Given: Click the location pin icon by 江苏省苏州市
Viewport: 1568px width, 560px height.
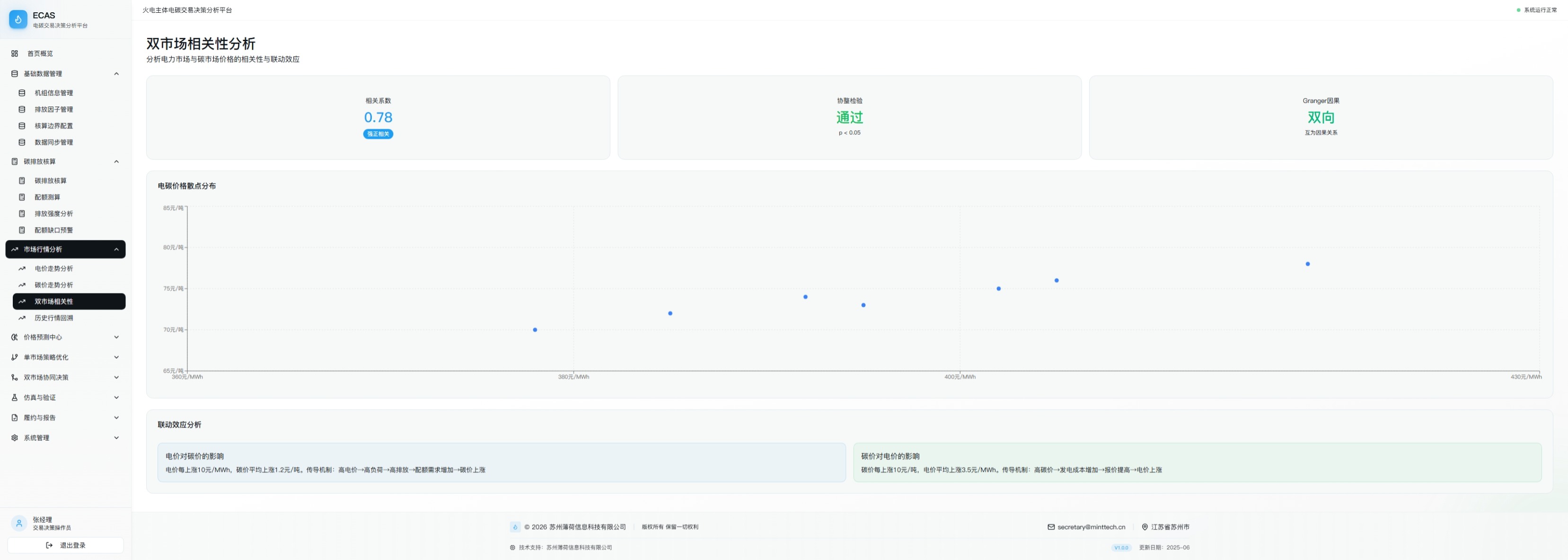Looking at the screenshot, I should tap(1145, 527).
